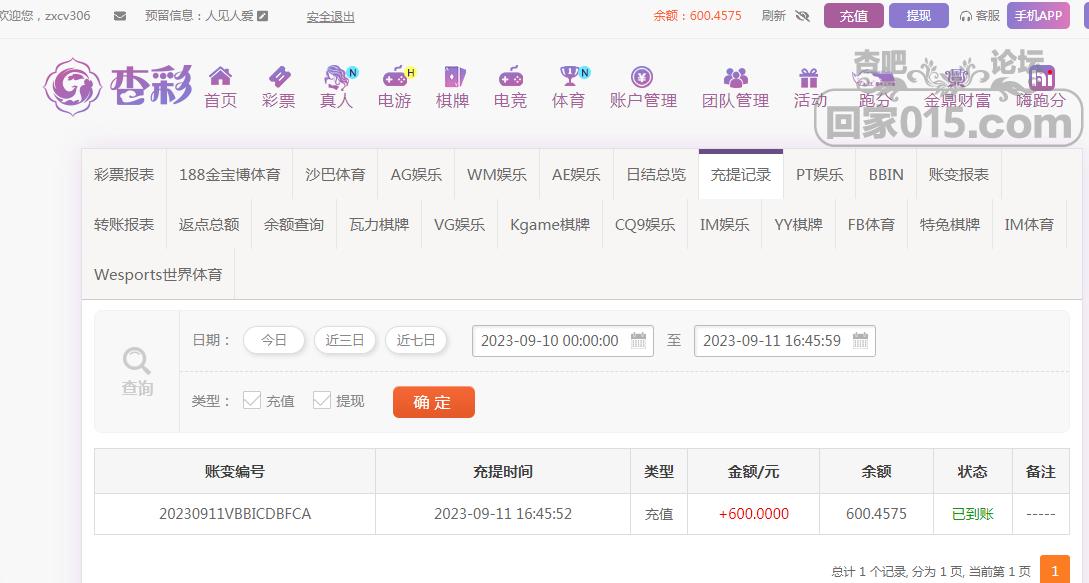Click the +600.0000 amount cell
1089x583 pixels.
point(754,514)
